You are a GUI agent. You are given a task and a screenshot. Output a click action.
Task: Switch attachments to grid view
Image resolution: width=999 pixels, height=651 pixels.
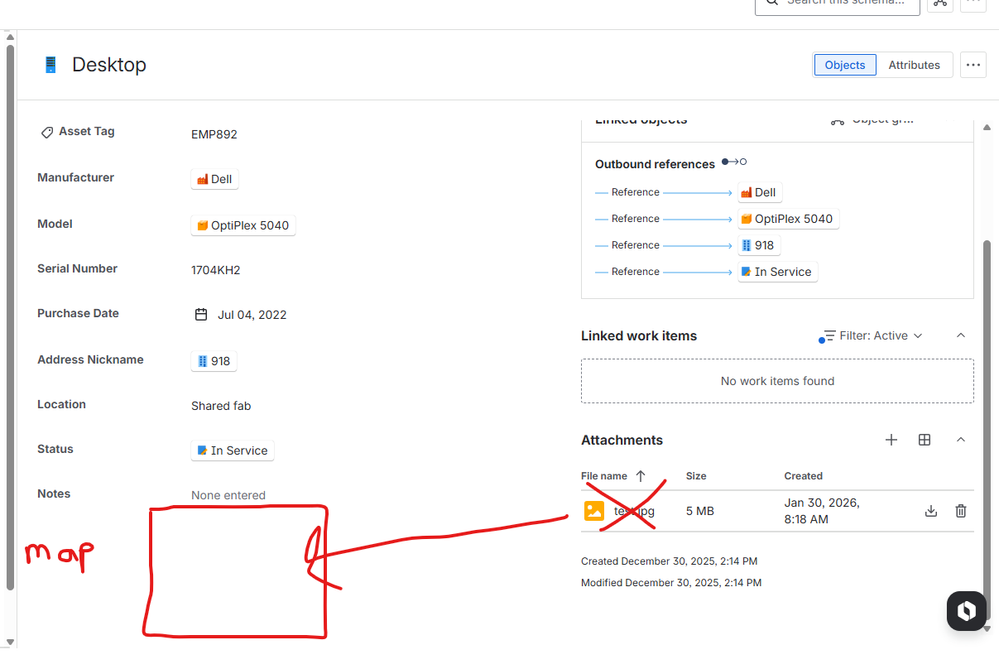tap(924, 440)
